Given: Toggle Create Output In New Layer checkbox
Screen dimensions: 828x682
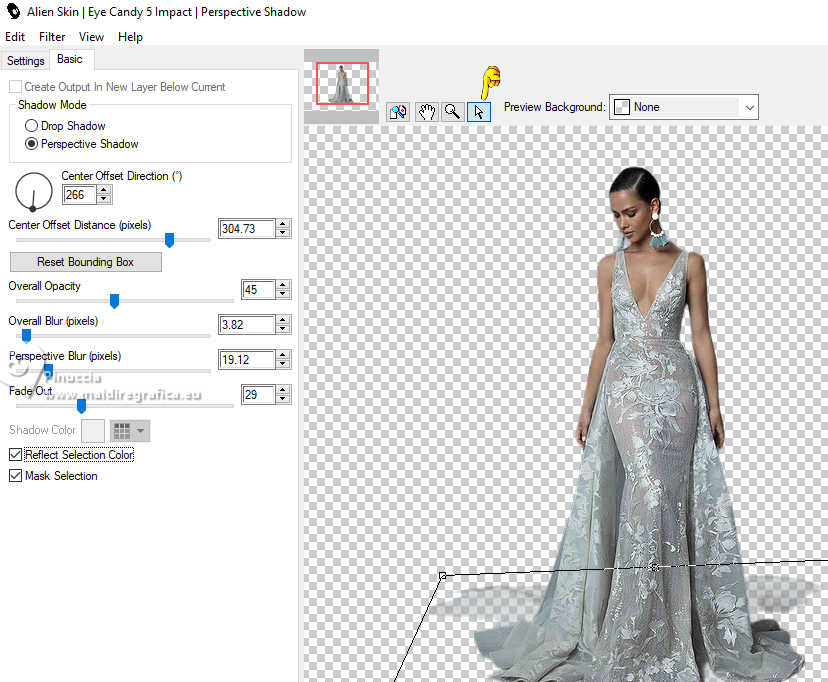Looking at the screenshot, I should (15, 87).
